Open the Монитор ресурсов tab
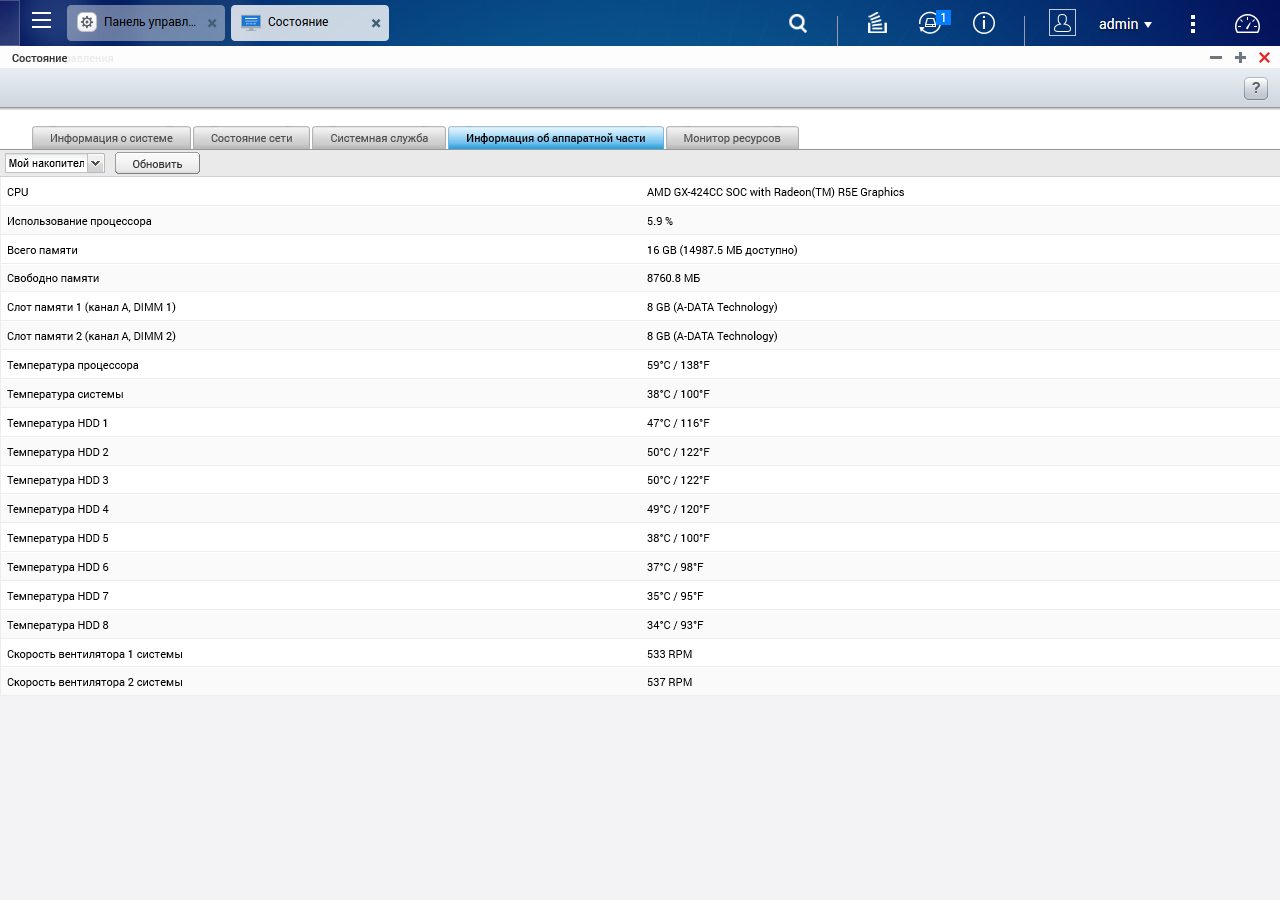This screenshot has width=1280, height=900. click(x=732, y=138)
